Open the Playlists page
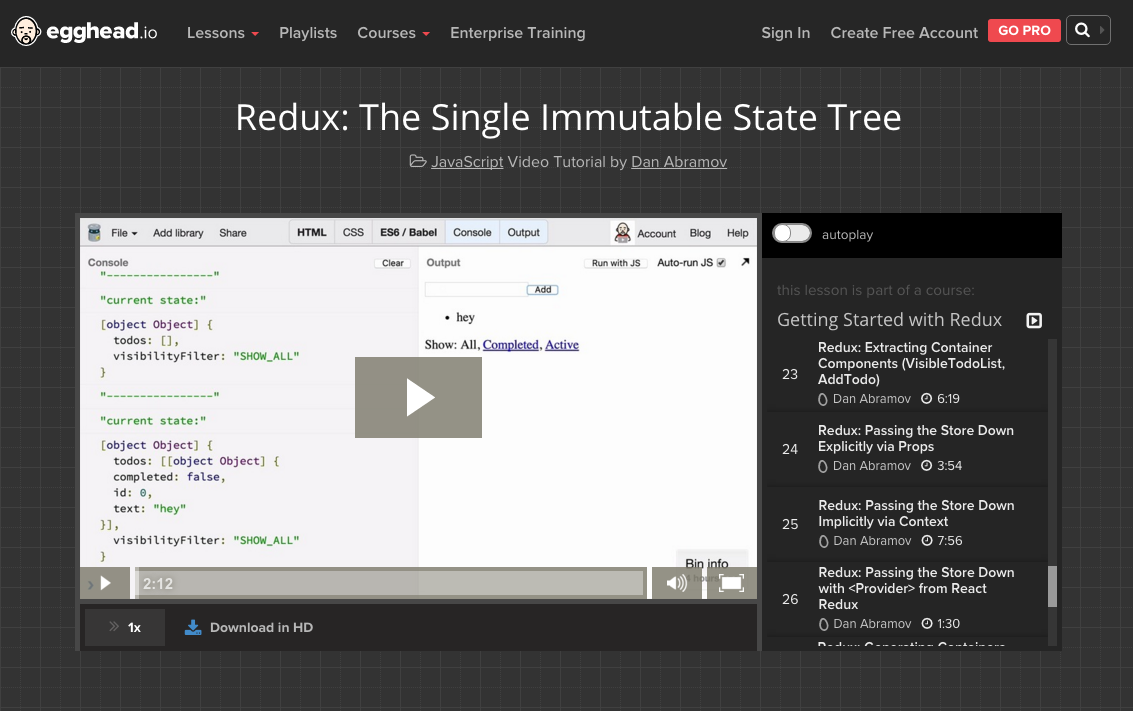Viewport: 1133px width, 711px height. click(x=308, y=33)
